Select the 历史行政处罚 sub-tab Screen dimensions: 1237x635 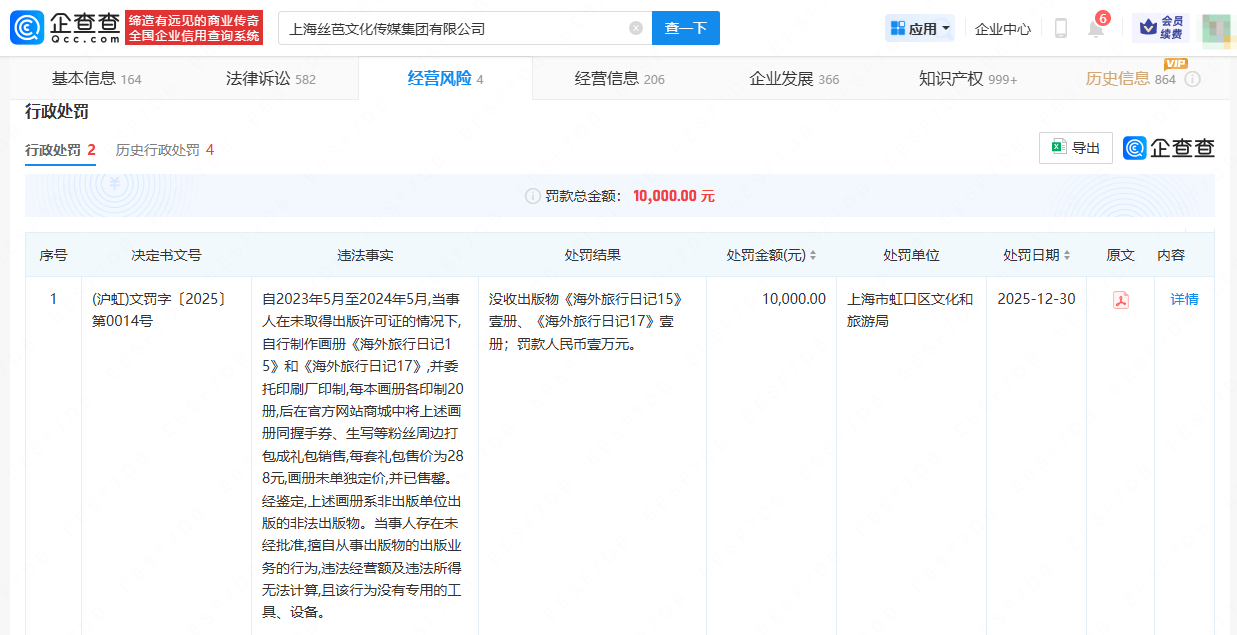[164, 150]
